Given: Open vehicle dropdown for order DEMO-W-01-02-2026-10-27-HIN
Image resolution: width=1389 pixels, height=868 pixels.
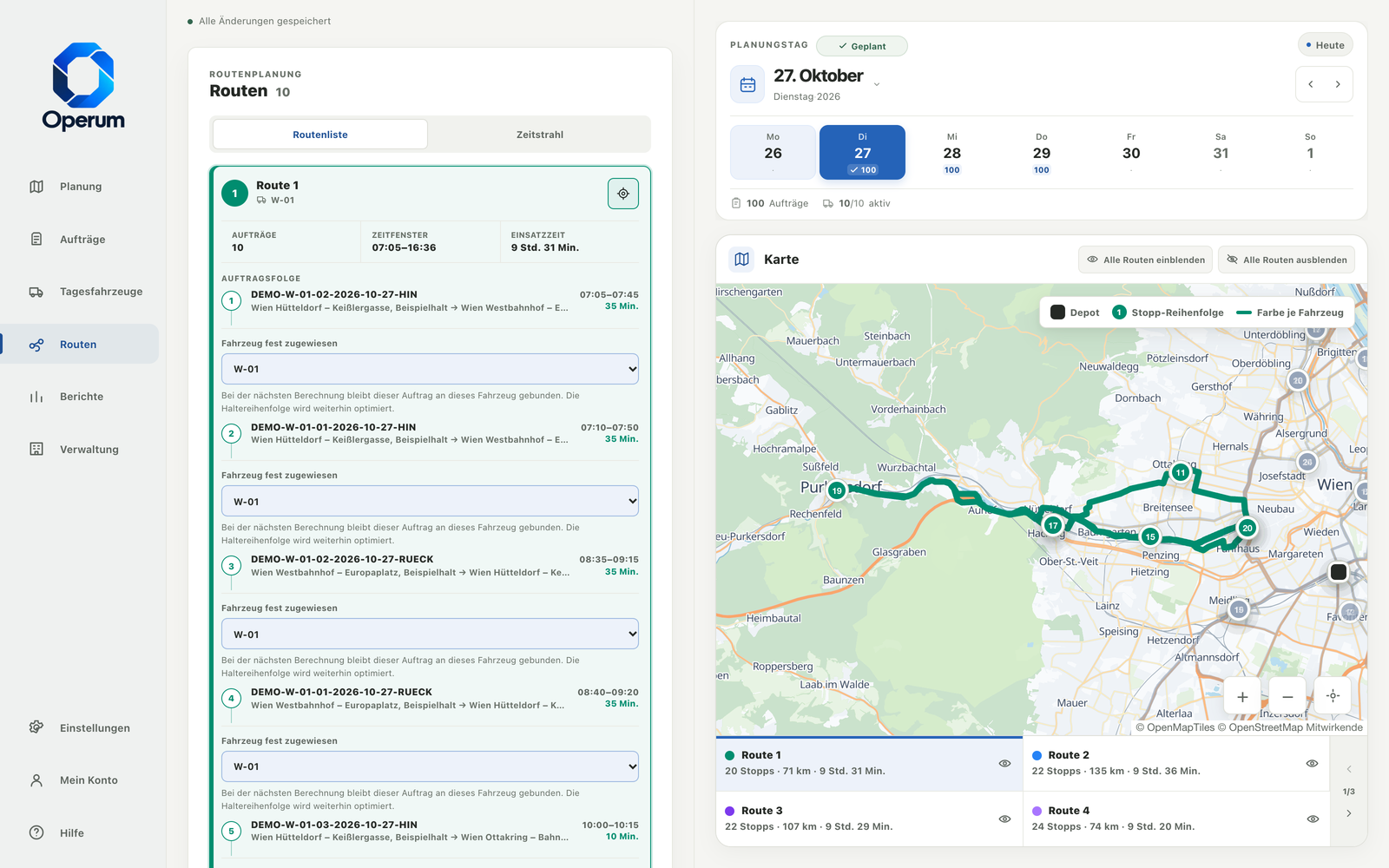Looking at the screenshot, I should [x=430, y=369].
